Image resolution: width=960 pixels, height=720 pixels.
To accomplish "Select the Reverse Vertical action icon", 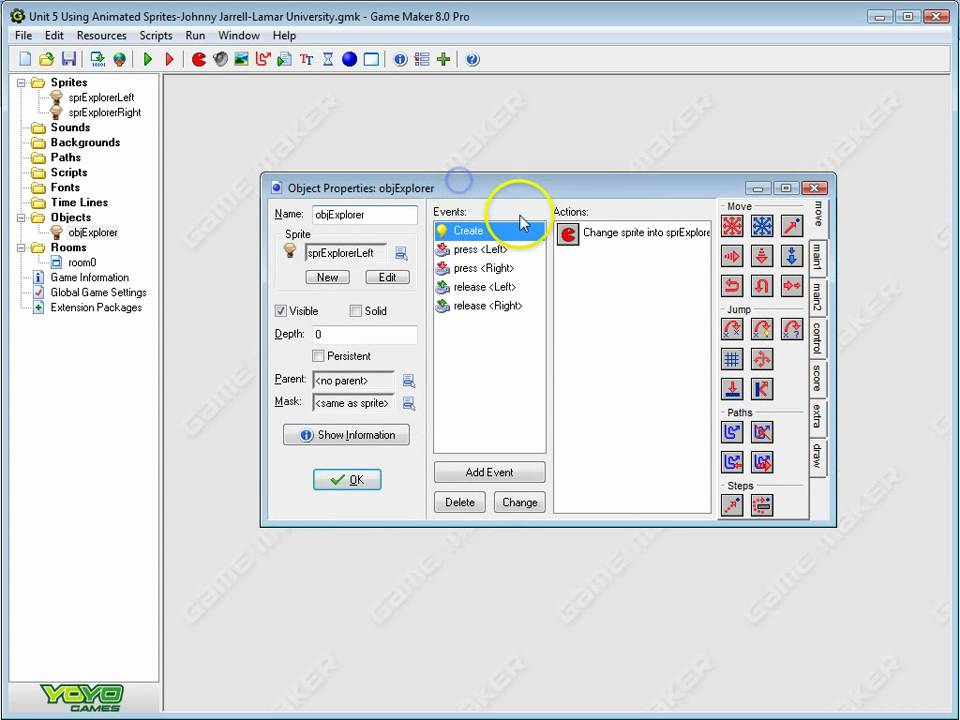I will [x=762, y=286].
